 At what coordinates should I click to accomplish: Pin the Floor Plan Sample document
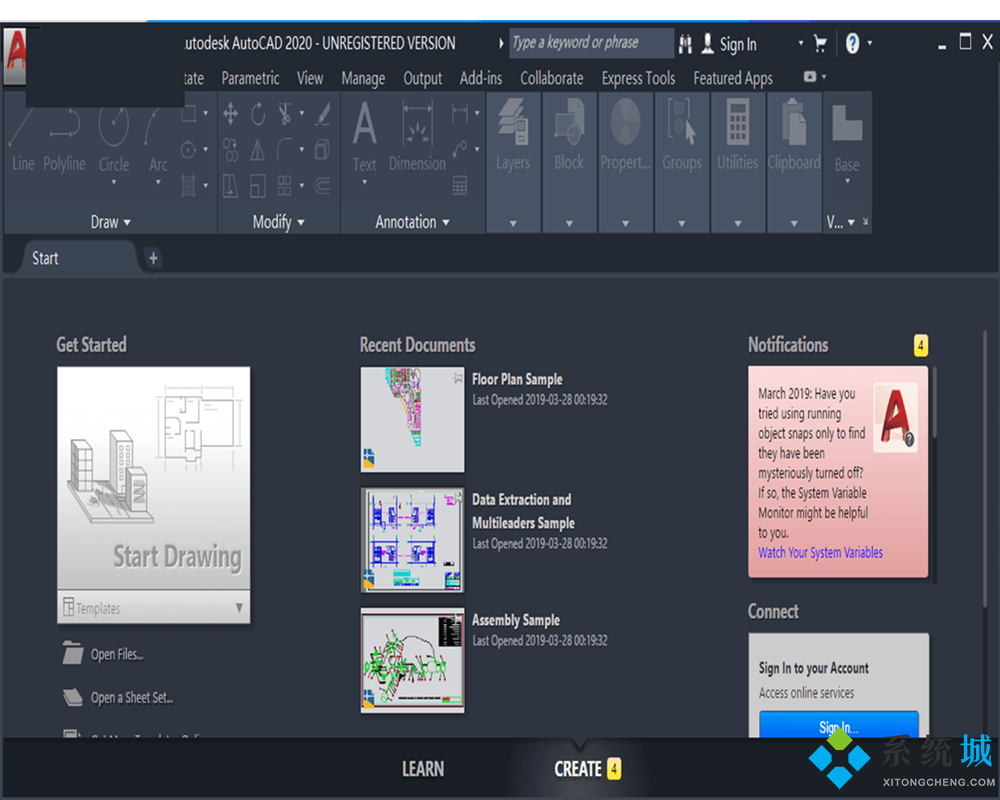(x=456, y=376)
